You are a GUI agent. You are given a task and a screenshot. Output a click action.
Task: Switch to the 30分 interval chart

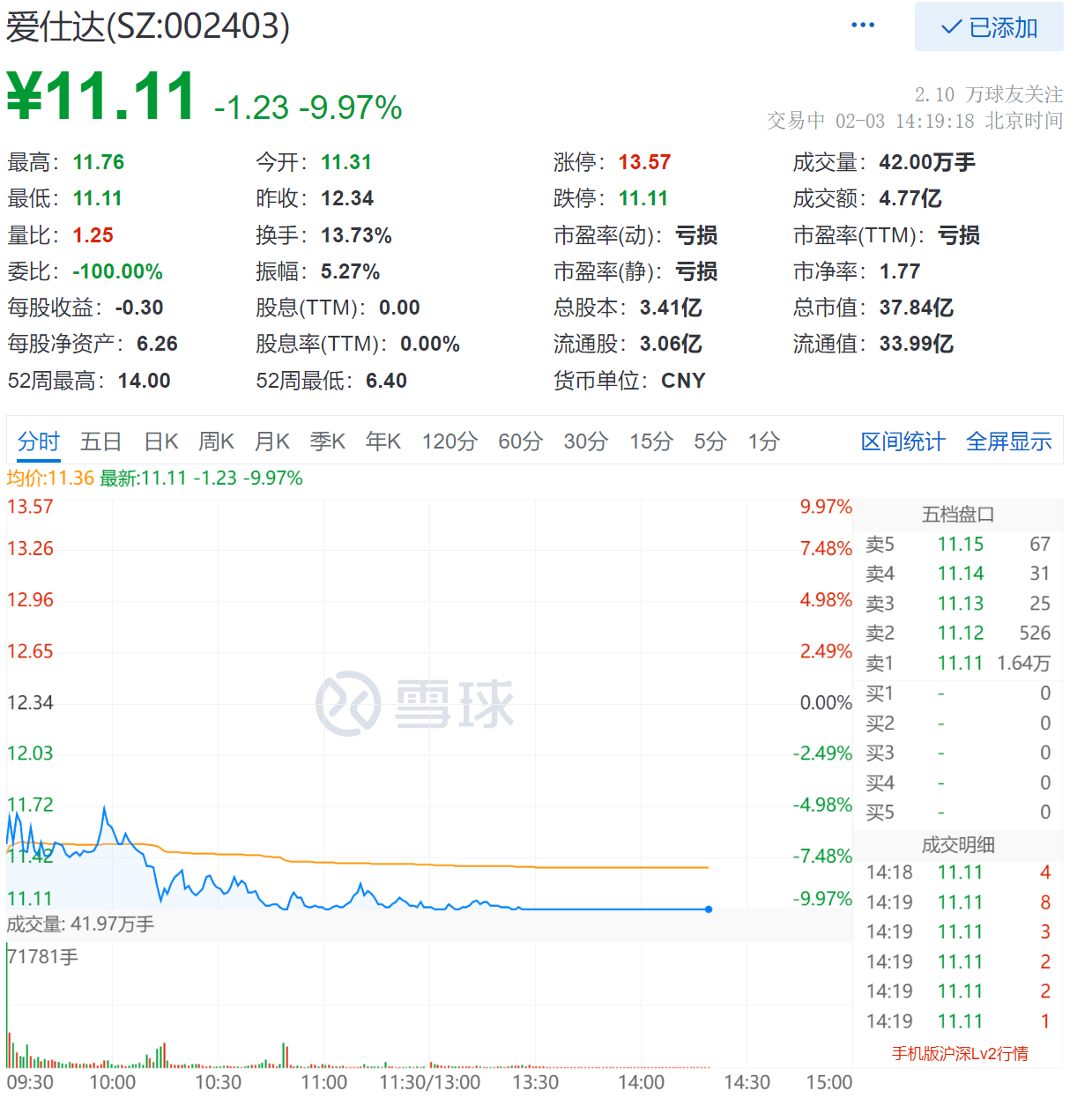(586, 441)
